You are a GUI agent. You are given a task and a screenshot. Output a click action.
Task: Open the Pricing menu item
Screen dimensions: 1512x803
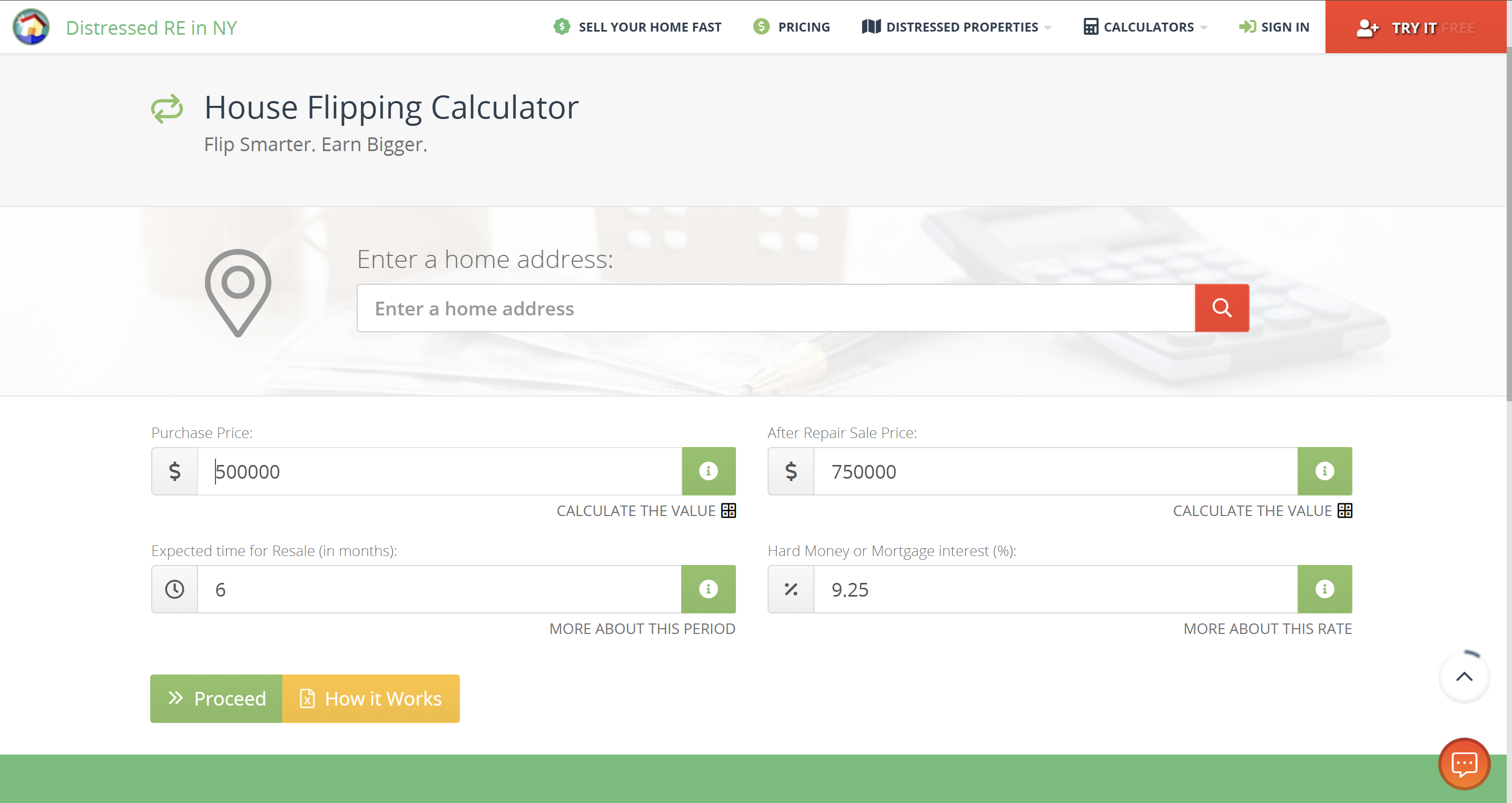click(x=792, y=27)
